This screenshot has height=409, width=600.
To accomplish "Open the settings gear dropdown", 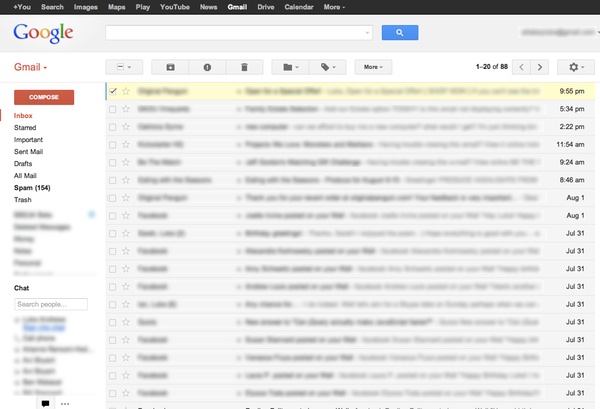I will 576,67.
